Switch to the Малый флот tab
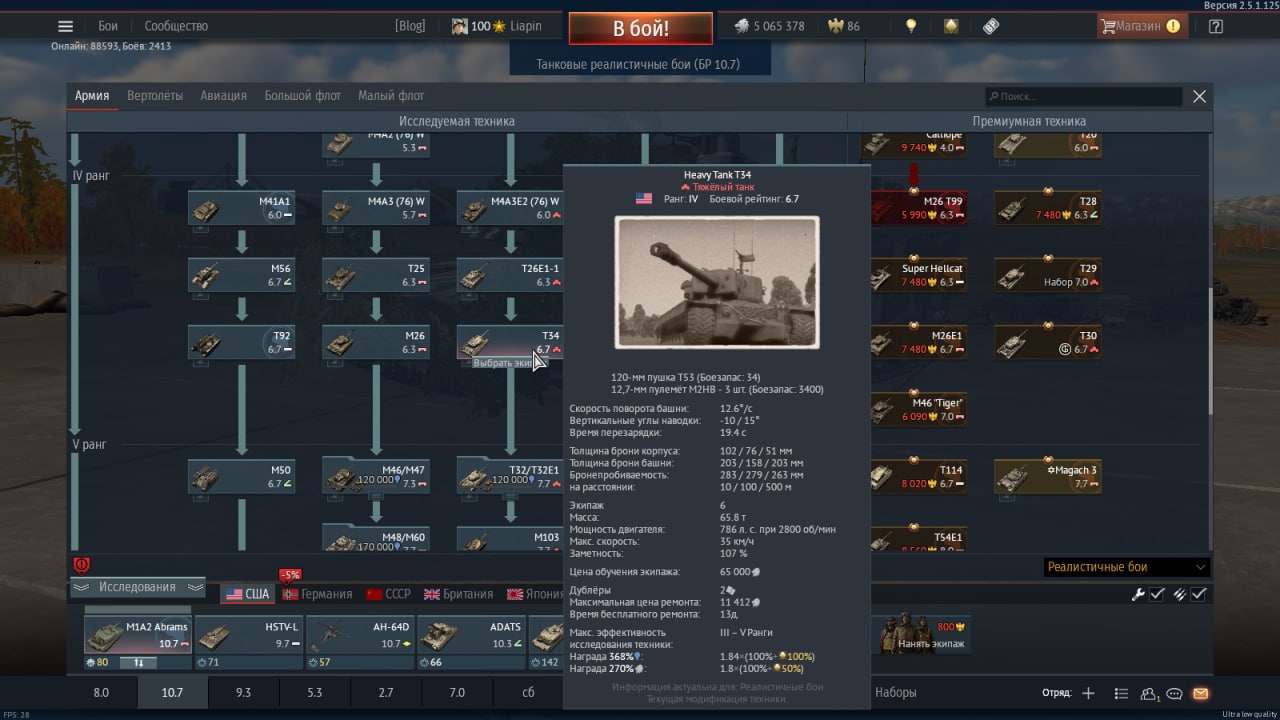1280x720 pixels. (x=391, y=96)
